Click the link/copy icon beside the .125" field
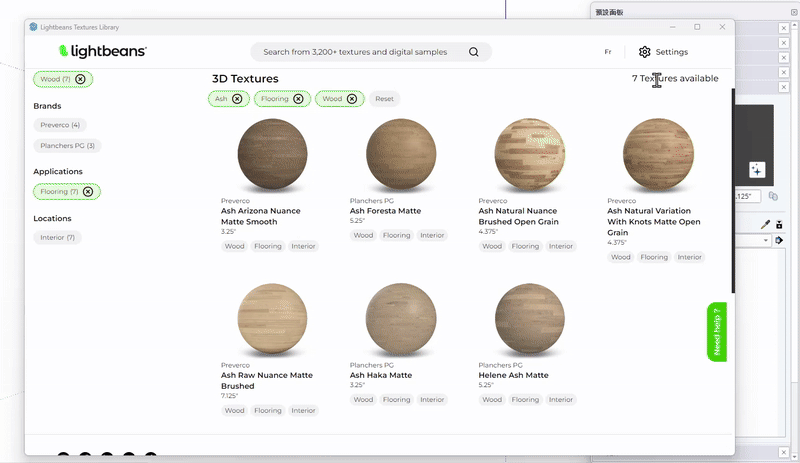 click(x=773, y=196)
